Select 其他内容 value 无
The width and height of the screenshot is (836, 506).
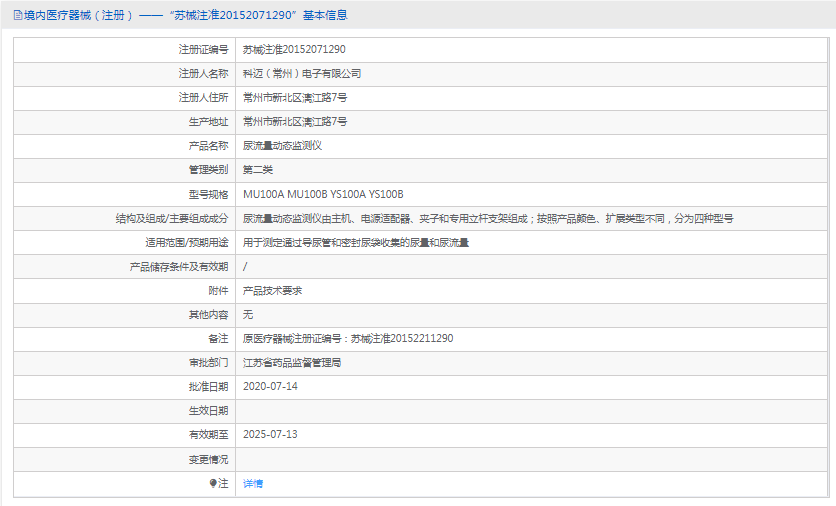pyautogui.click(x=248, y=315)
